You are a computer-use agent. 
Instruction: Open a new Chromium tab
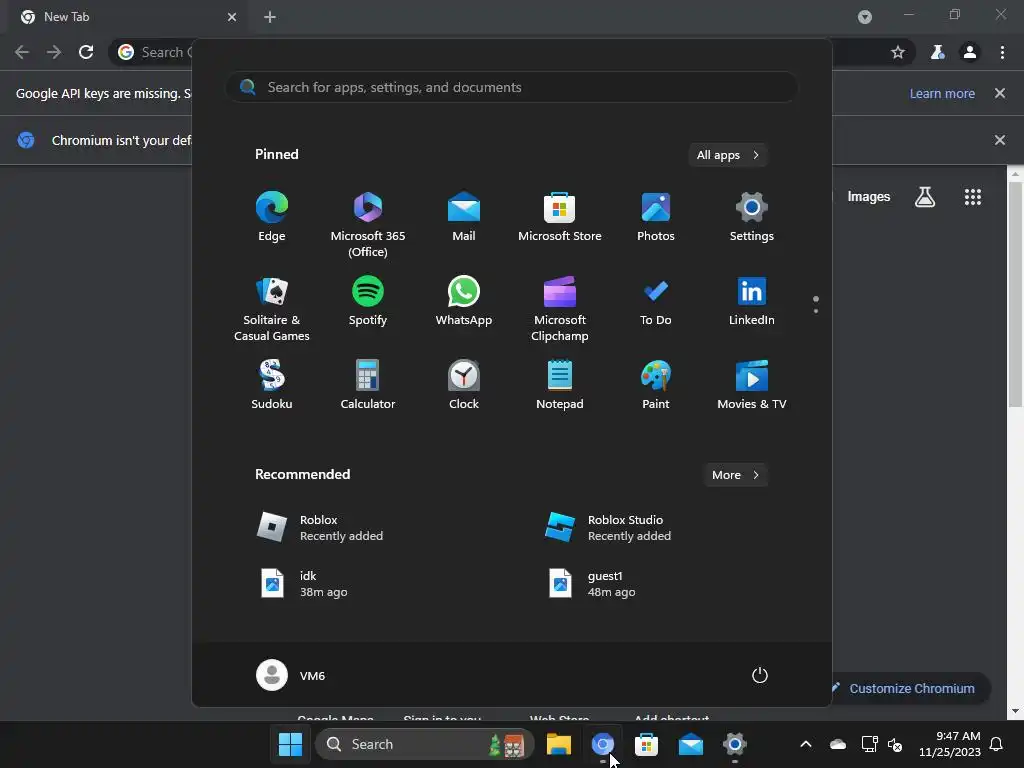(x=270, y=17)
